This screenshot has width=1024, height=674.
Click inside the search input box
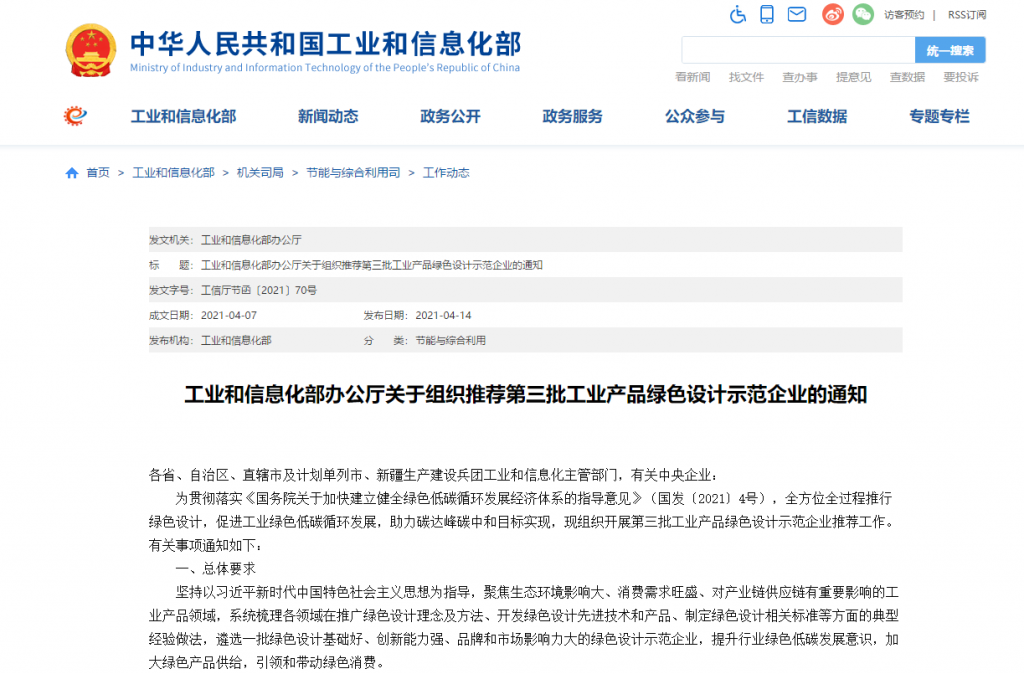[x=795, y=49]
